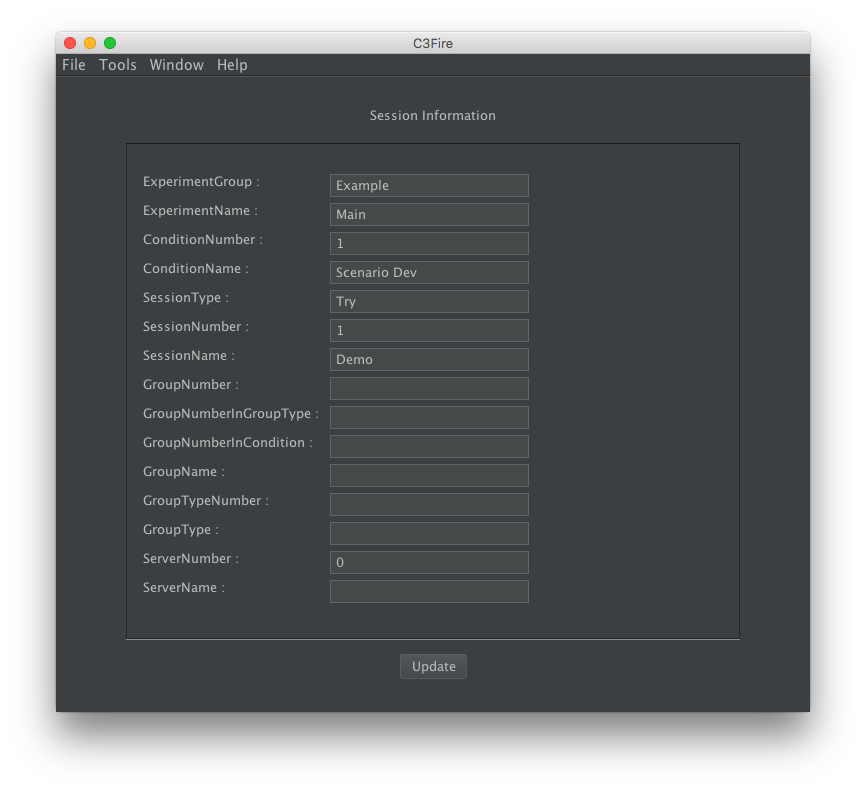Click the C3Fire window title

[432, 44]
